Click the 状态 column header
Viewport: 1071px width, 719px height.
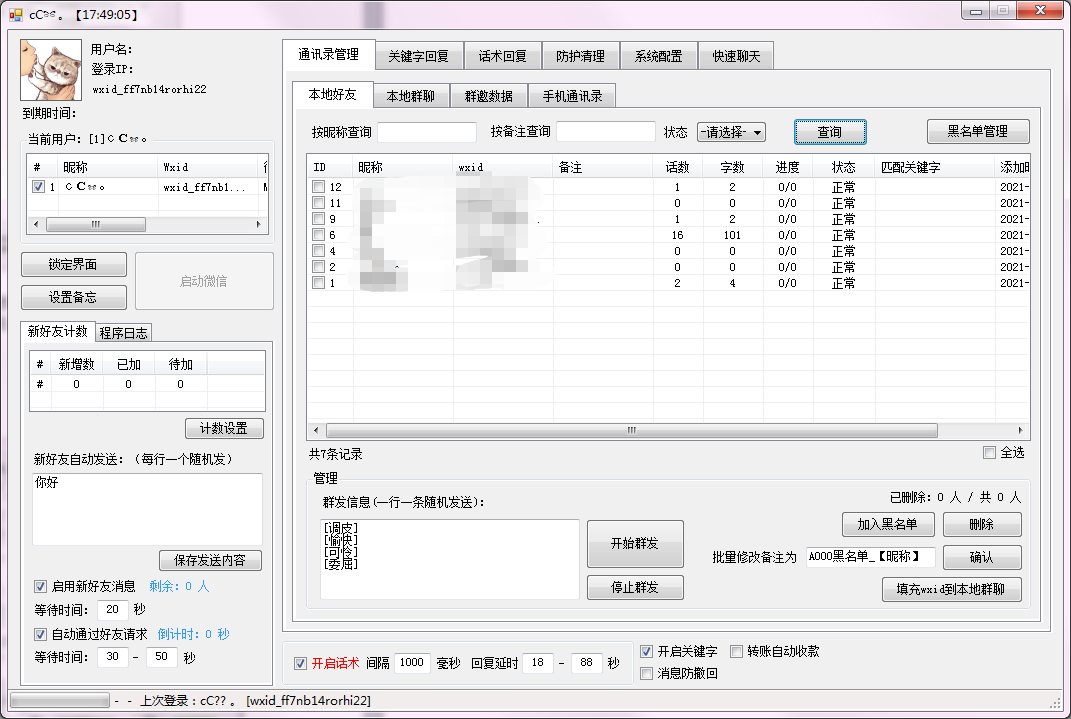coord(844,167)
